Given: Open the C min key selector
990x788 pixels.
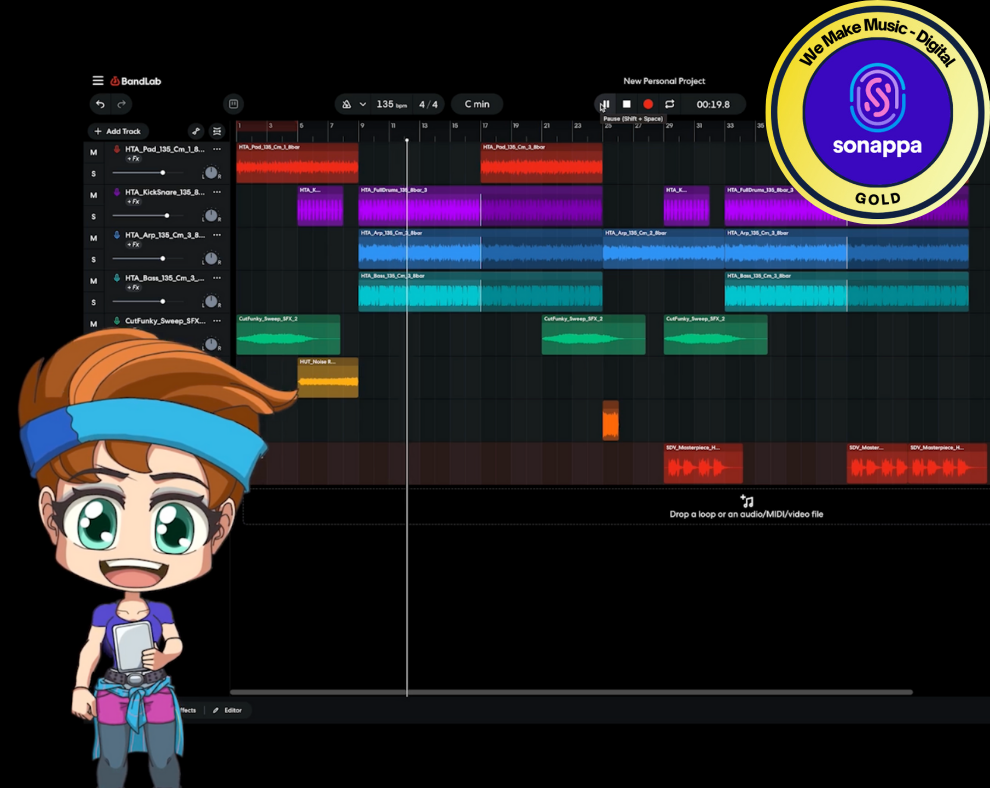Looking at the screenshot, I should (477, 104).
